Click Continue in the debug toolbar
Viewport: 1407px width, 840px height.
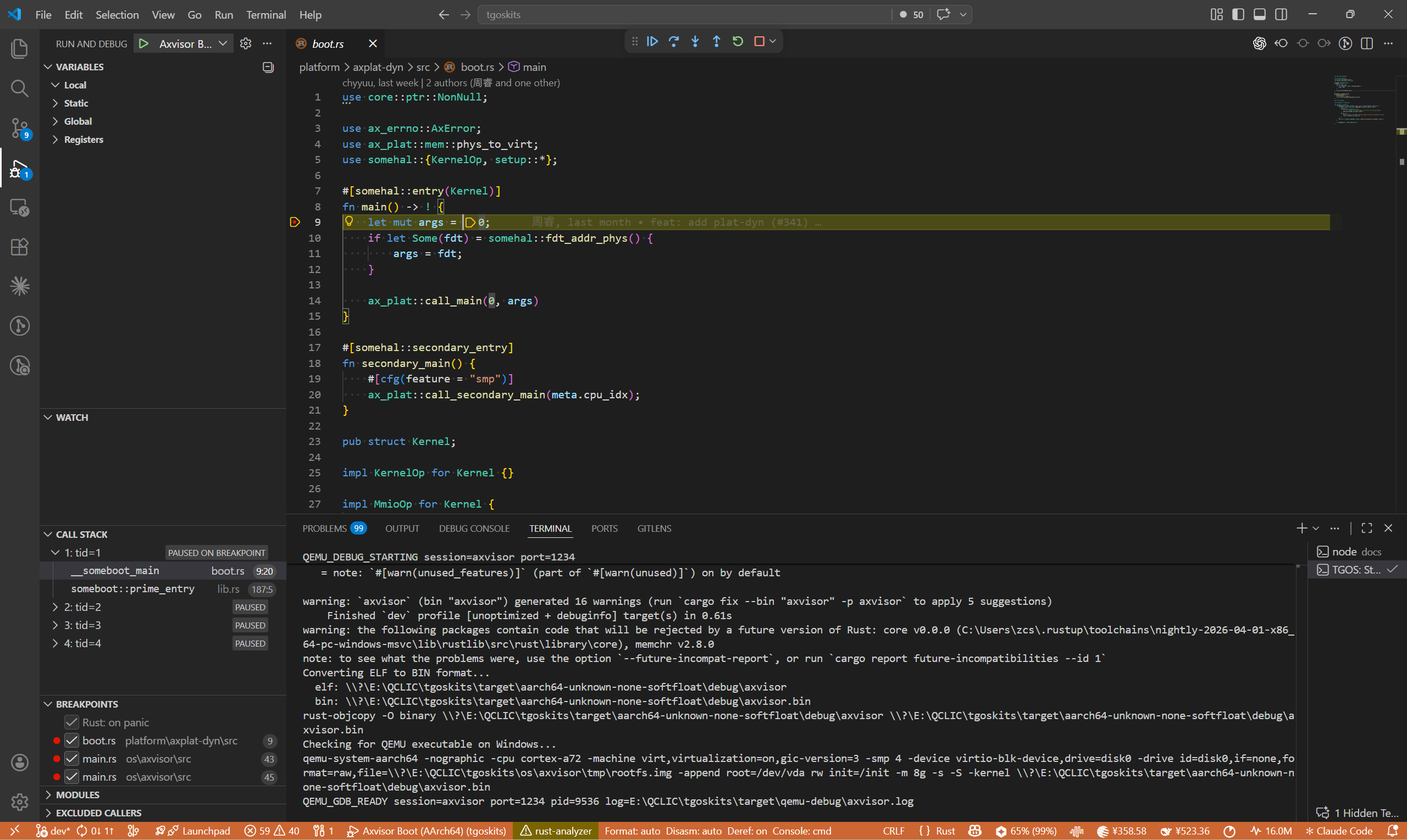coord(652,41)
